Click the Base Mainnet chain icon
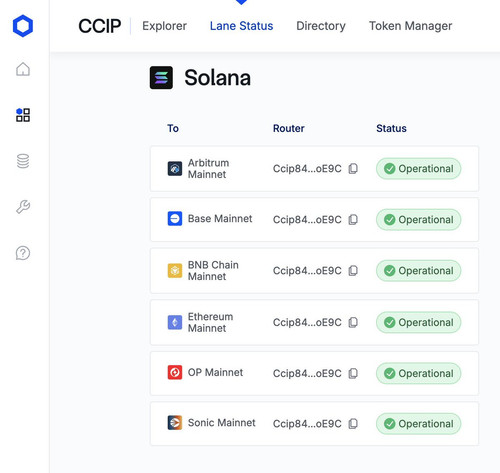The image size is (500, 473). click(175, 219)
